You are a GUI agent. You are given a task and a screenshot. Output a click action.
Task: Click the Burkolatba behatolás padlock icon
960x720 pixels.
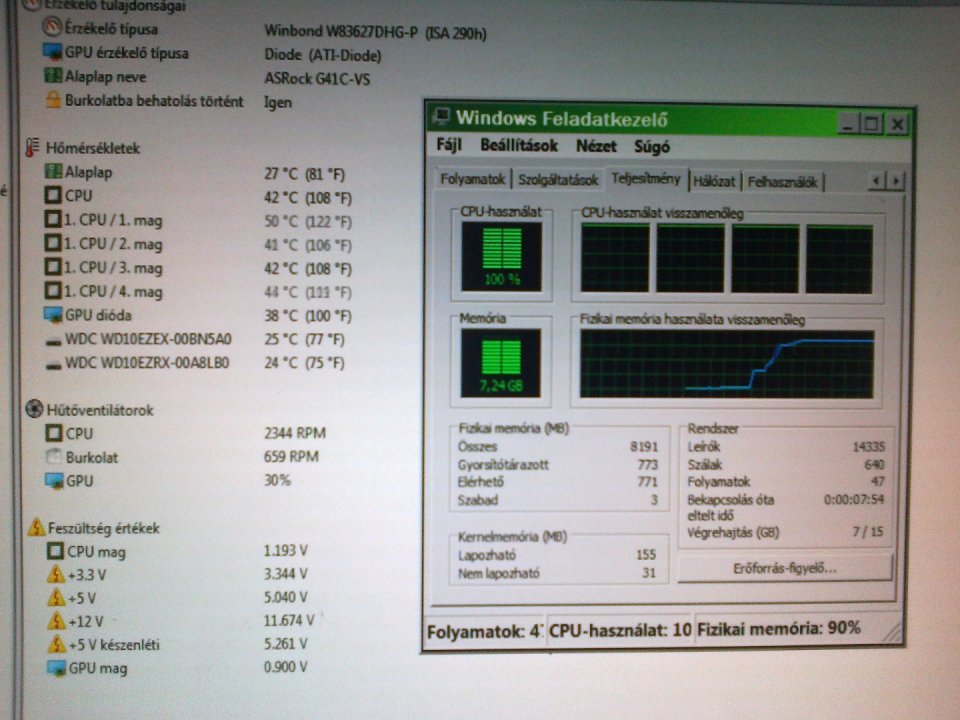point(53,100)
